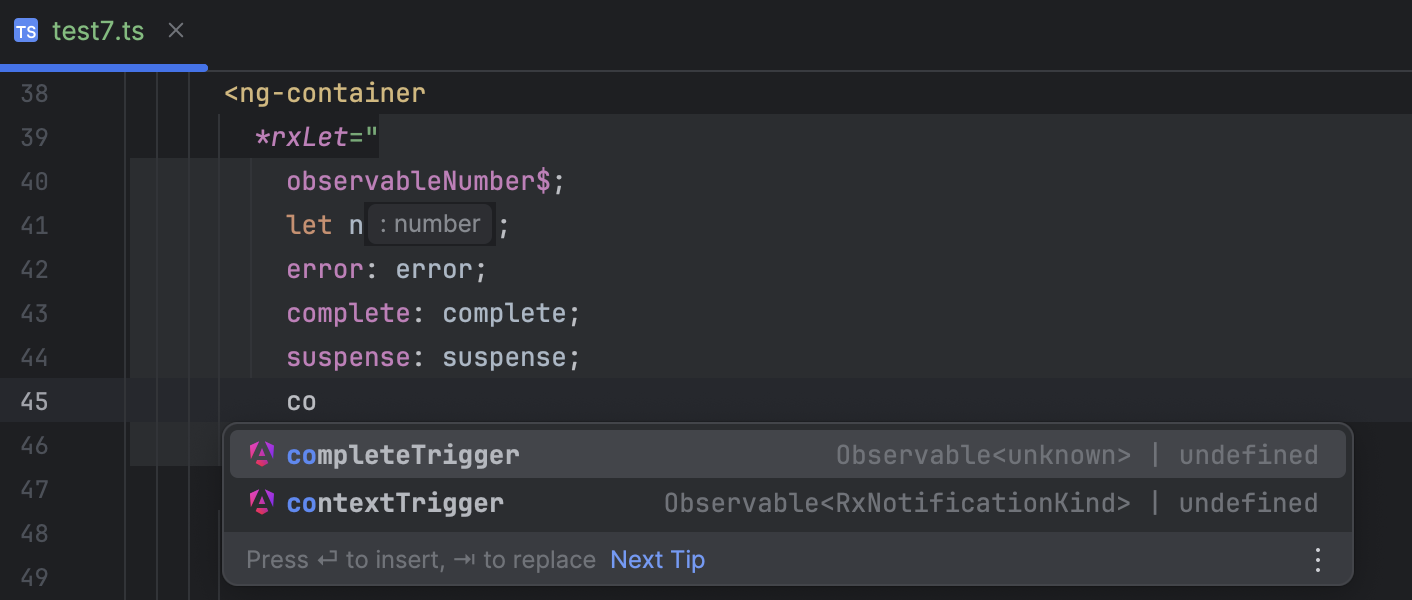Select the completeTrigger suggestion
This screenshot has width=1412, height=600.
[403, 454]
